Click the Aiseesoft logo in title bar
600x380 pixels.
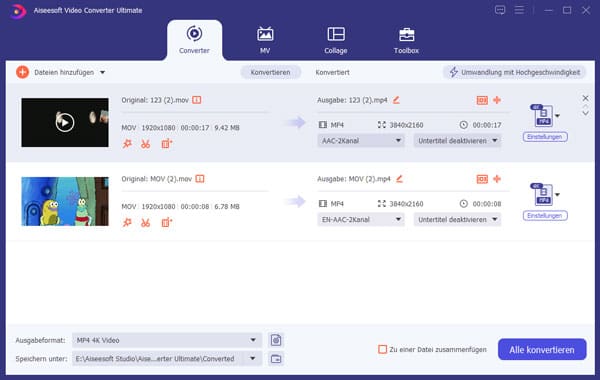(18, 11)
